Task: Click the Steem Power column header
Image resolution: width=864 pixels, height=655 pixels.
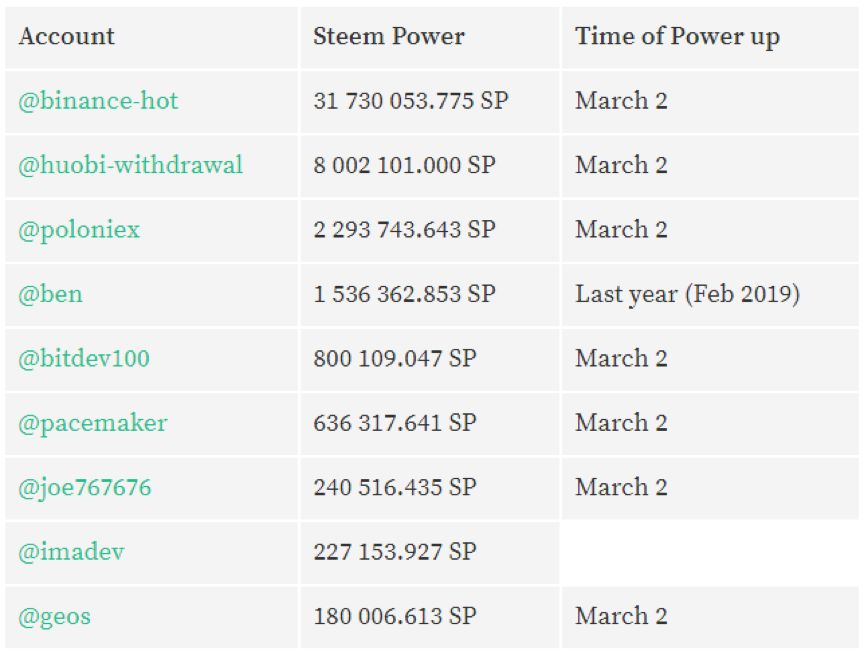Action: [x=389, y=37]
